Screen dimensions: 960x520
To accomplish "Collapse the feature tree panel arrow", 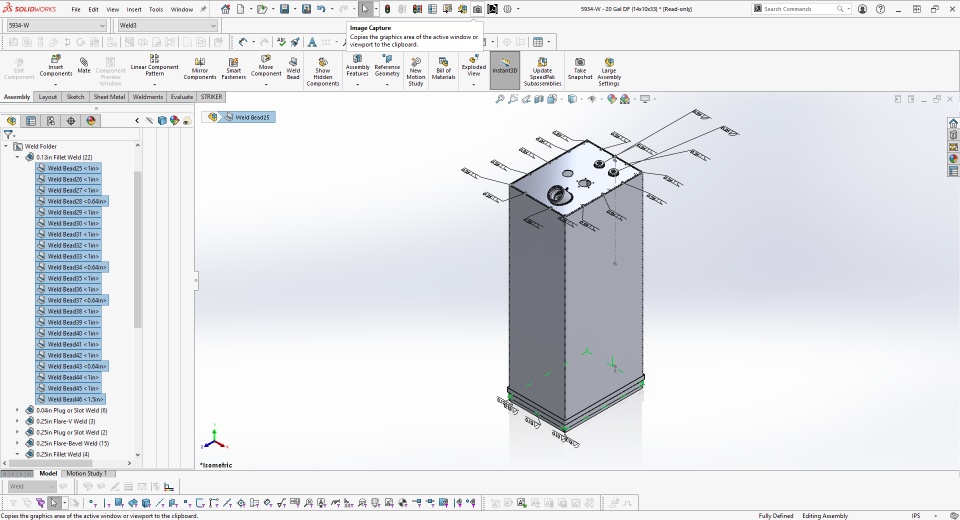I will 137,121.
